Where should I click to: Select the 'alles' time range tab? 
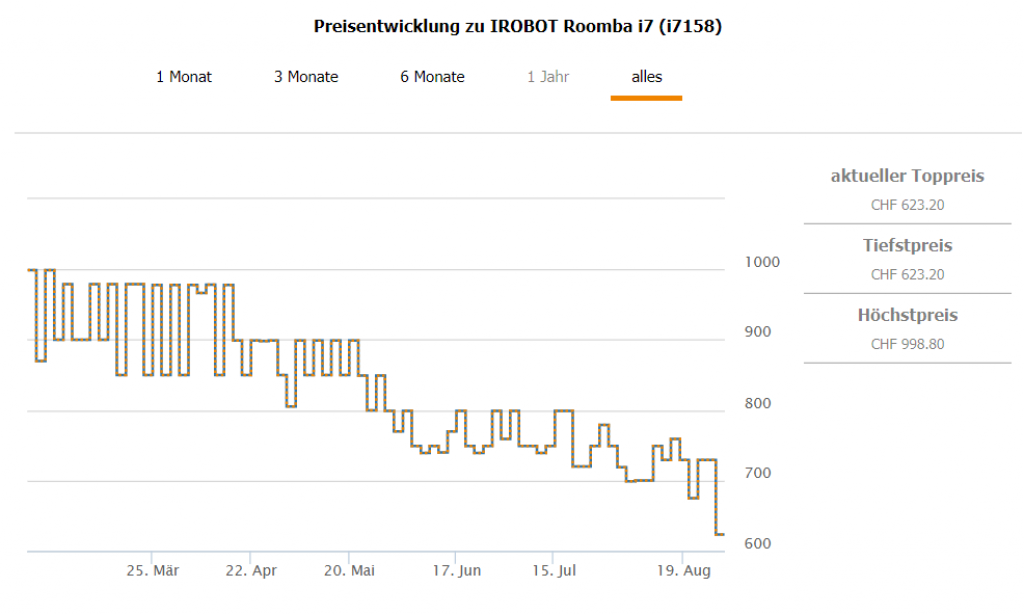[x=646, y=77]
